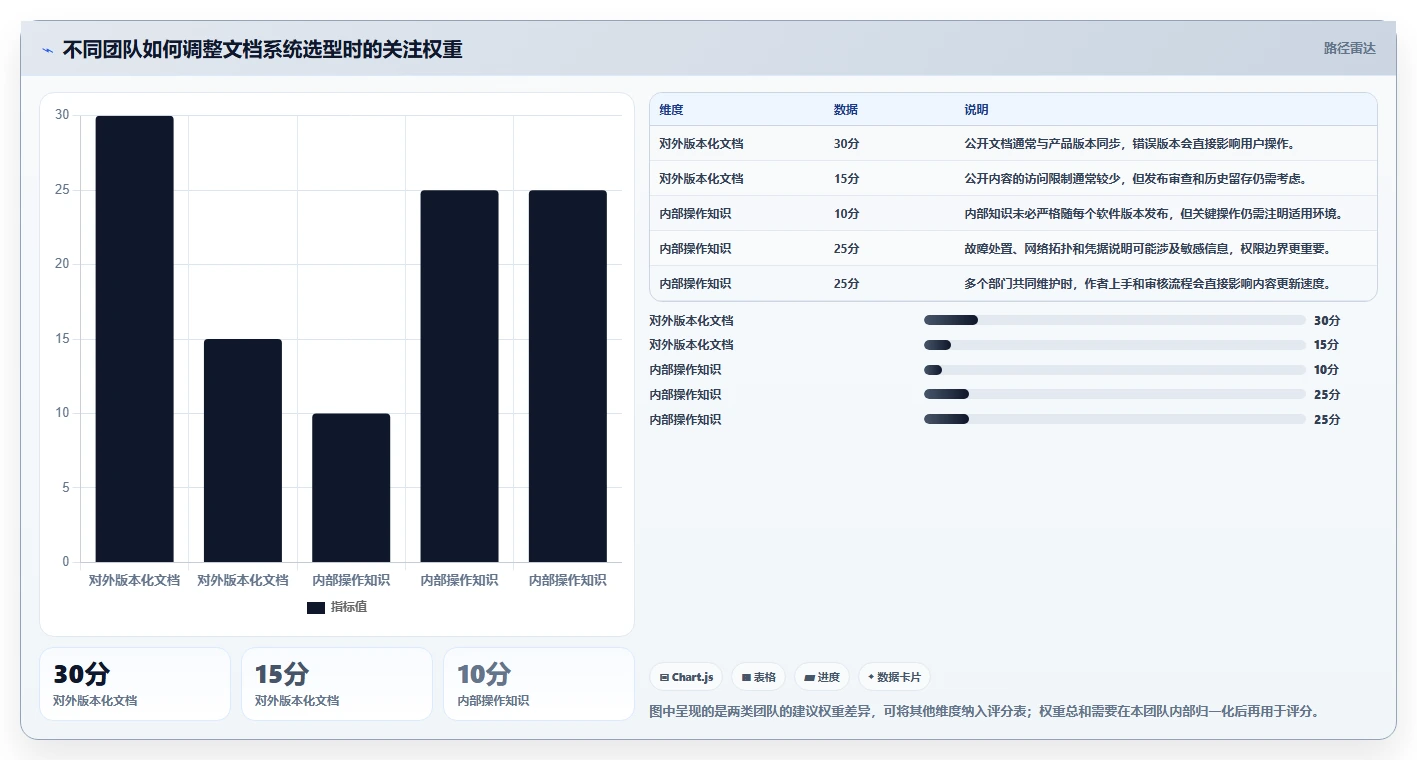Click the y-axis label 20 on the chart
Screen dimensions: 1417x760
[62, 265]
